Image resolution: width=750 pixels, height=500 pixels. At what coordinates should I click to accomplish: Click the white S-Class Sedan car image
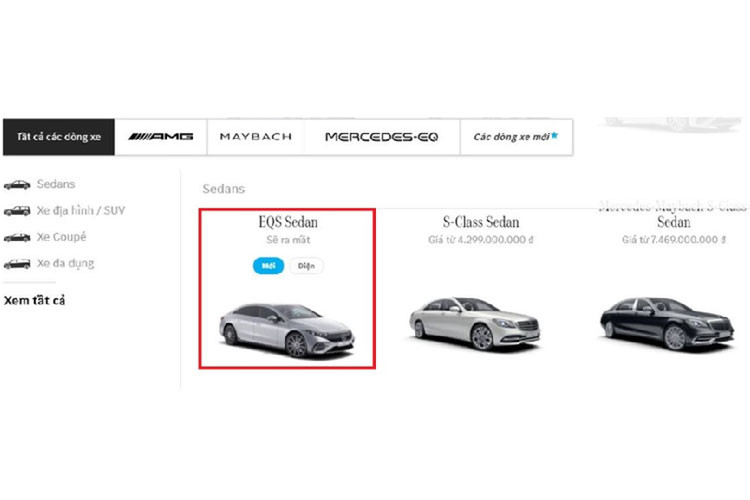(474, 322)
